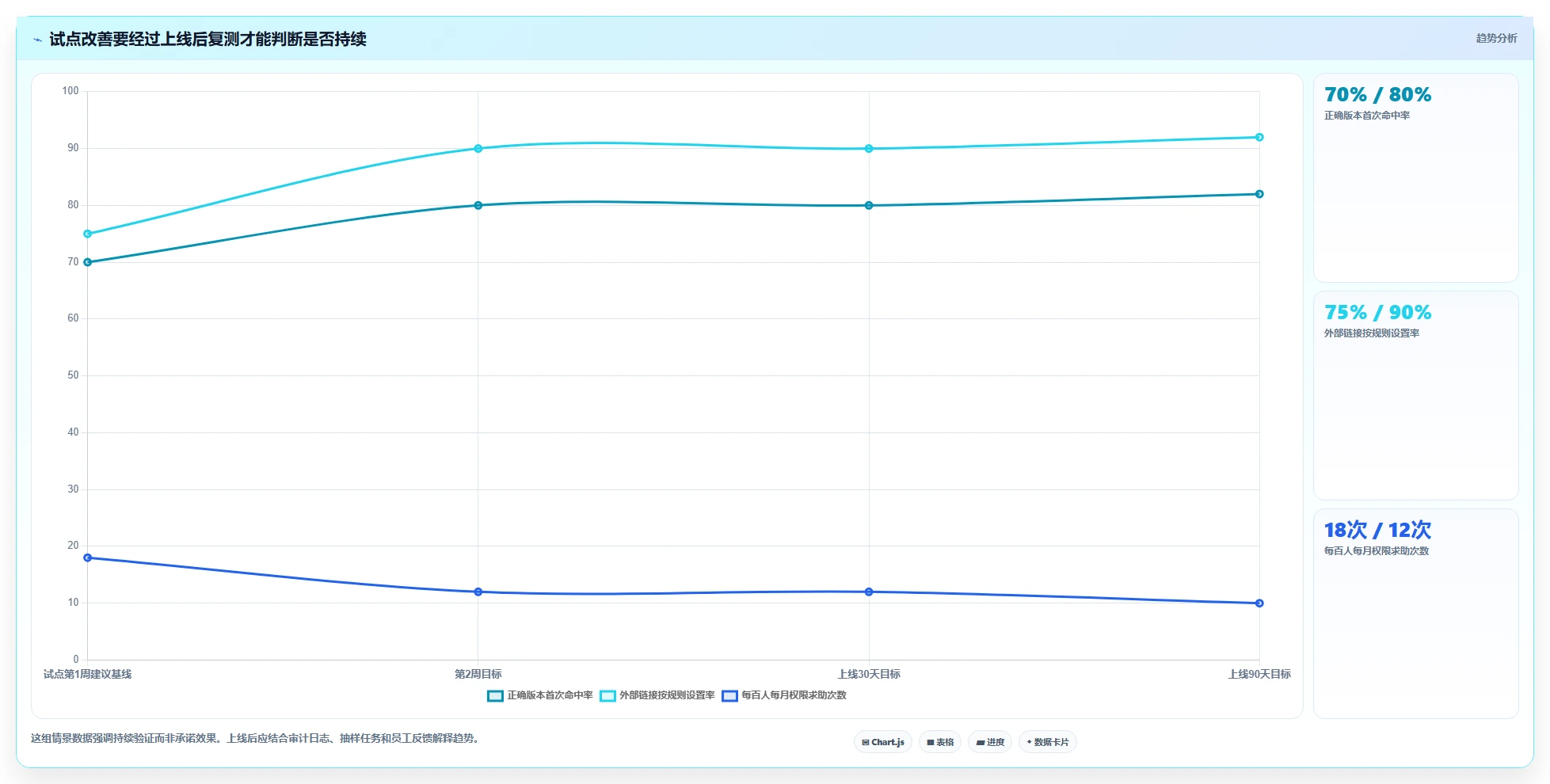Click 每百人每月权限求助次数 point at 第2周目标
Screen dimensions: 1550x784
click(478, 592)
